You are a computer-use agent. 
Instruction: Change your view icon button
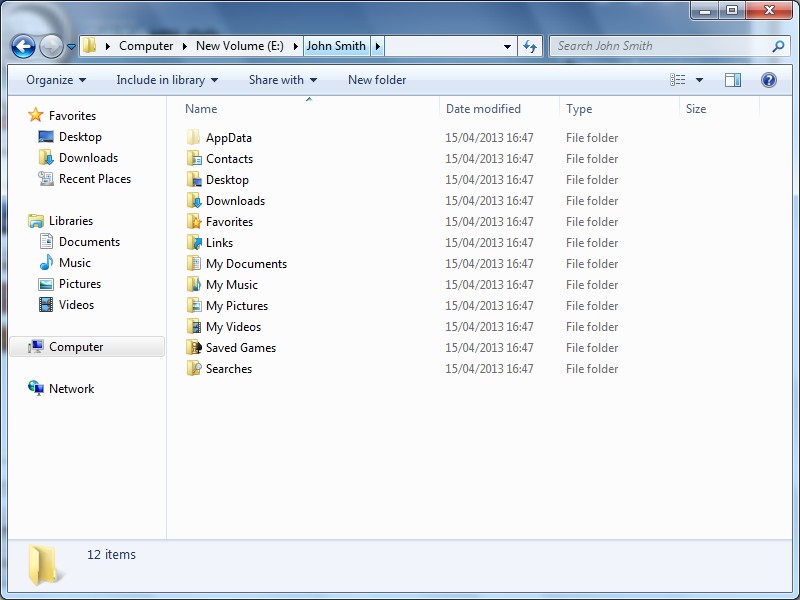click(678, 80)
